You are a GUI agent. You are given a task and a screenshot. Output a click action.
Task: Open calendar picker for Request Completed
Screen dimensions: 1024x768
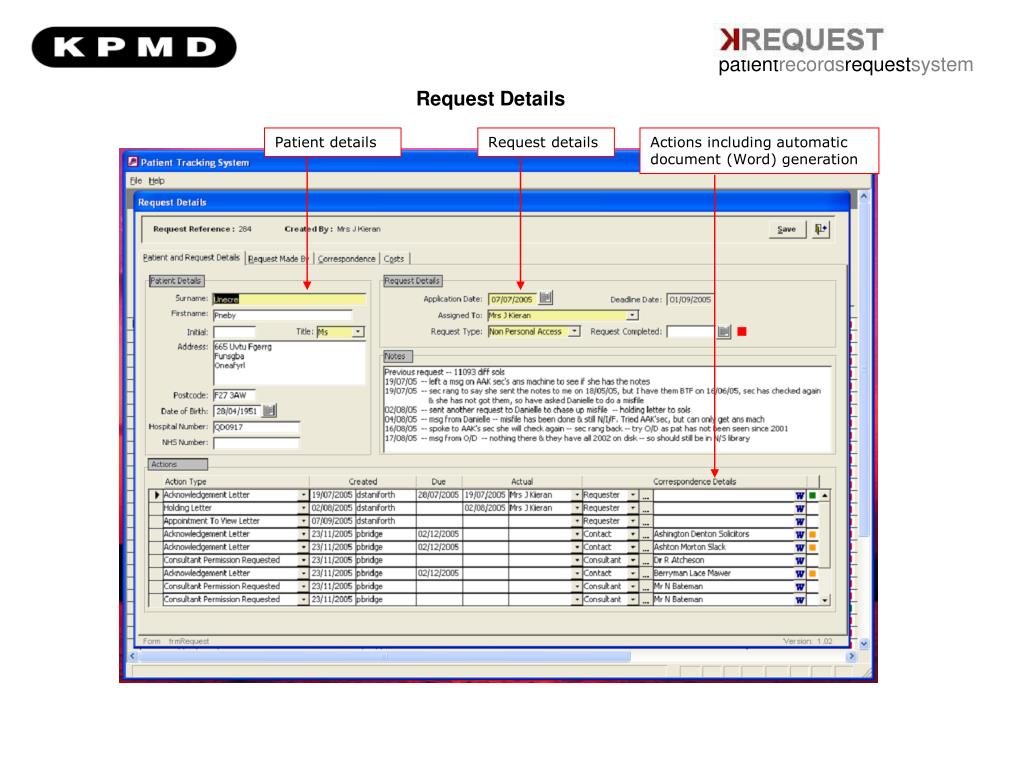pos(724,332)
